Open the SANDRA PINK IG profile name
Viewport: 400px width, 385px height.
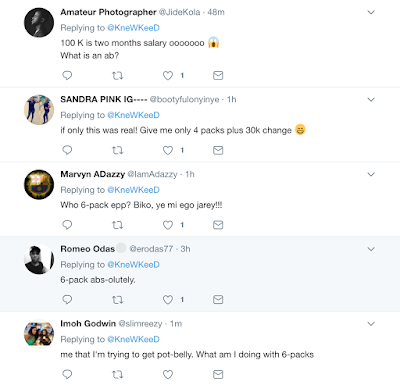[104, 99]
